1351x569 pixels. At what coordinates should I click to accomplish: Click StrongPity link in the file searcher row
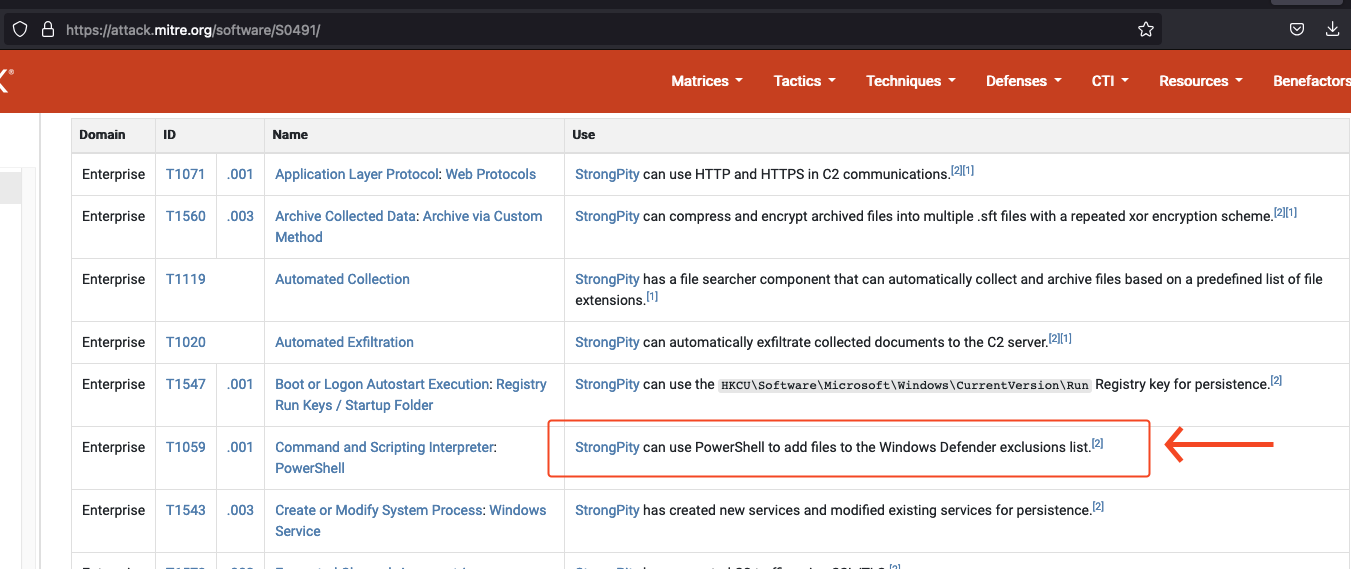coord(607,279)
